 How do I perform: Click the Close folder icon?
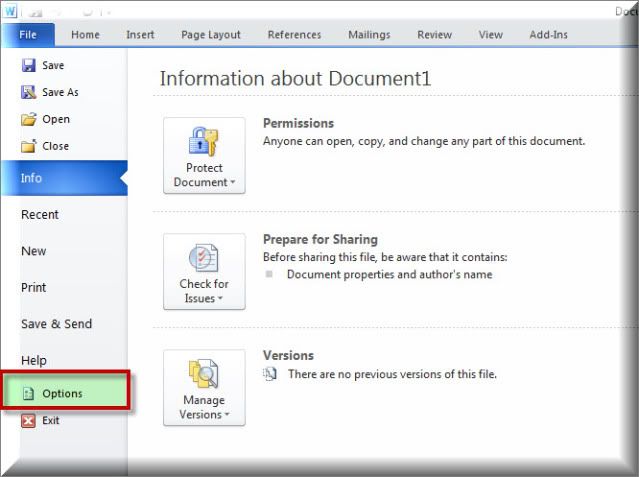pyautogui.click(x=29, y=146)
